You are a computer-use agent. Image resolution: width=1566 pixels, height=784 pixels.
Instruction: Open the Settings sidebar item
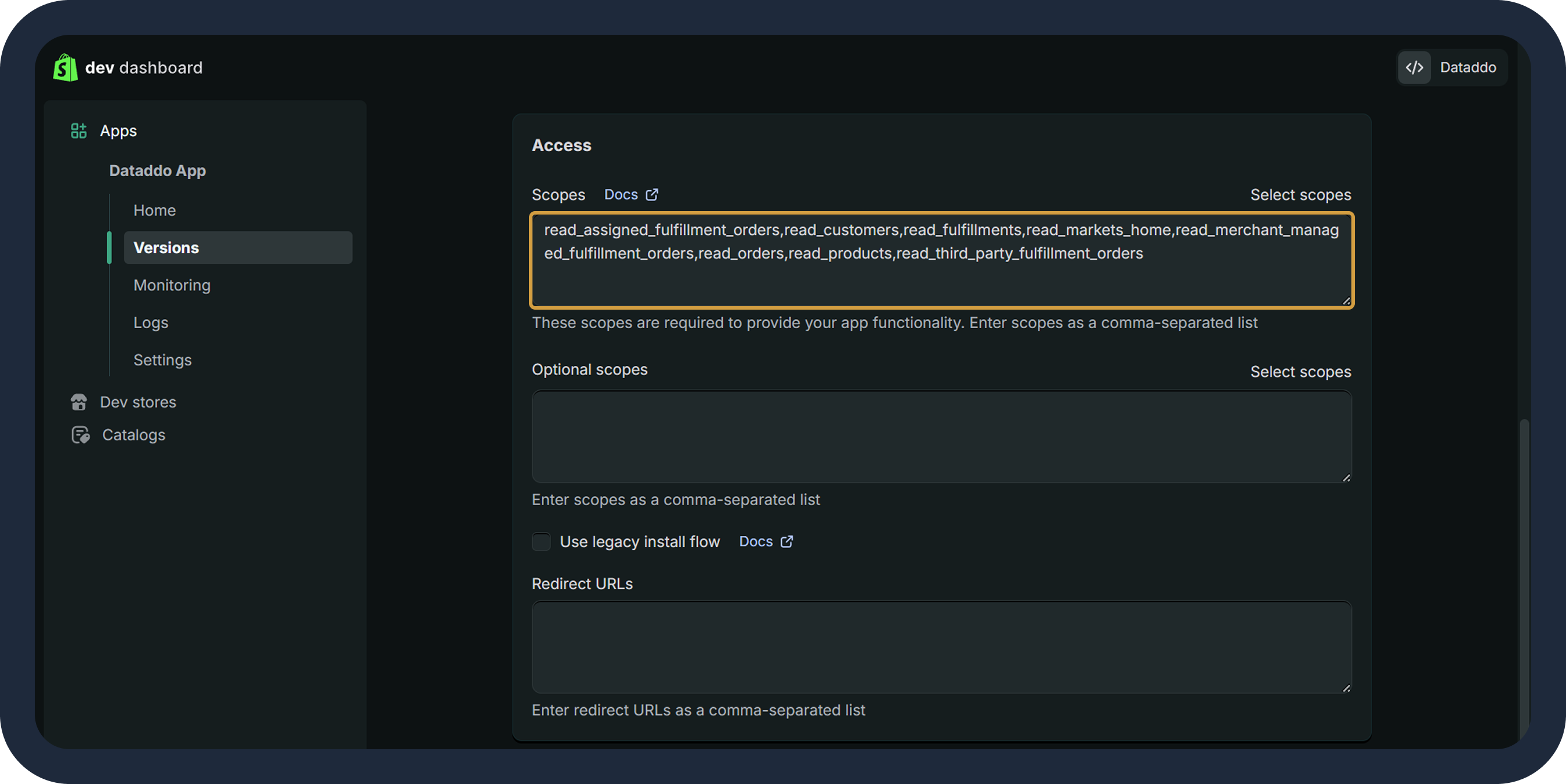pyautogui.click(x=162, y=360)
